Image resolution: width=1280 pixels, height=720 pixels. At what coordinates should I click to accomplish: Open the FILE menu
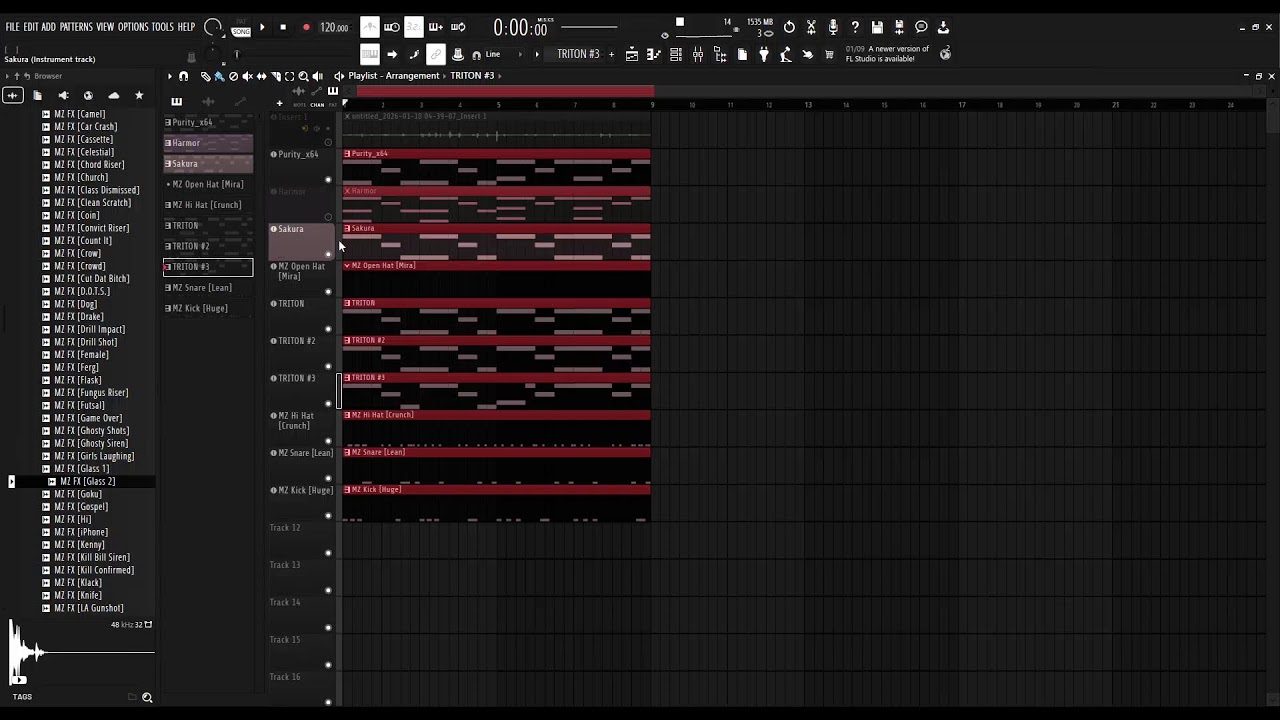(x=12, y=27)
